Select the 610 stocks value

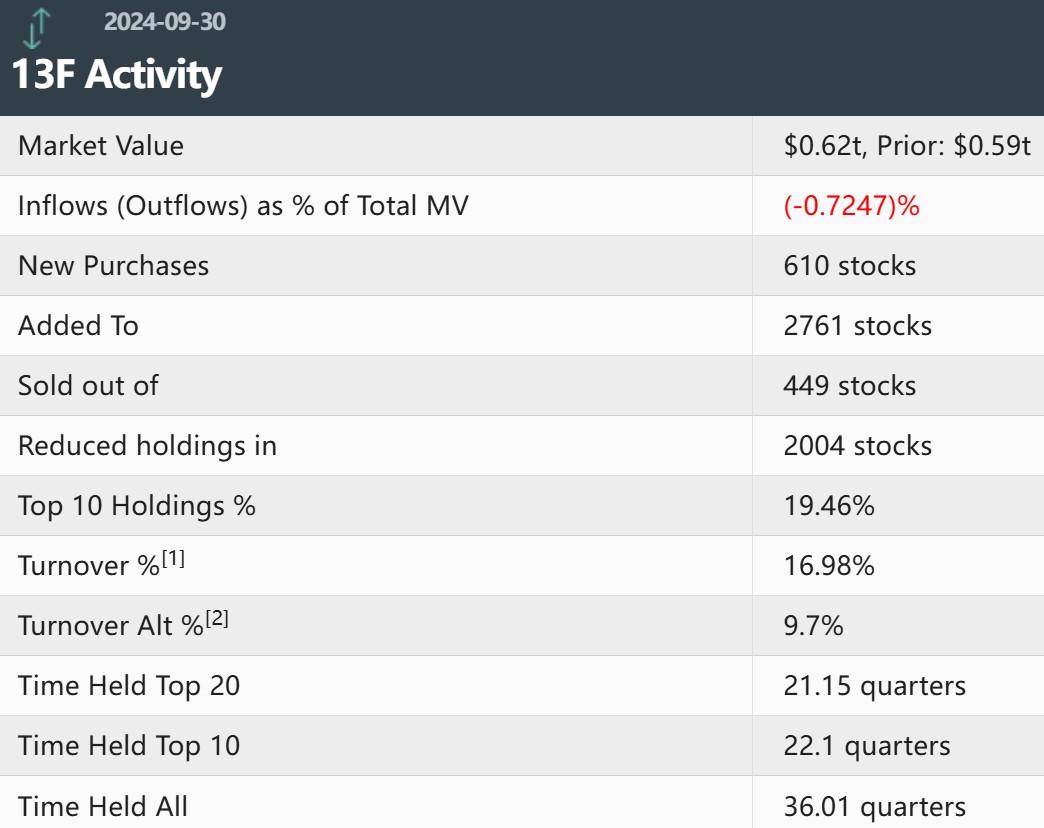pyautogui.click(x=850, y=266)
